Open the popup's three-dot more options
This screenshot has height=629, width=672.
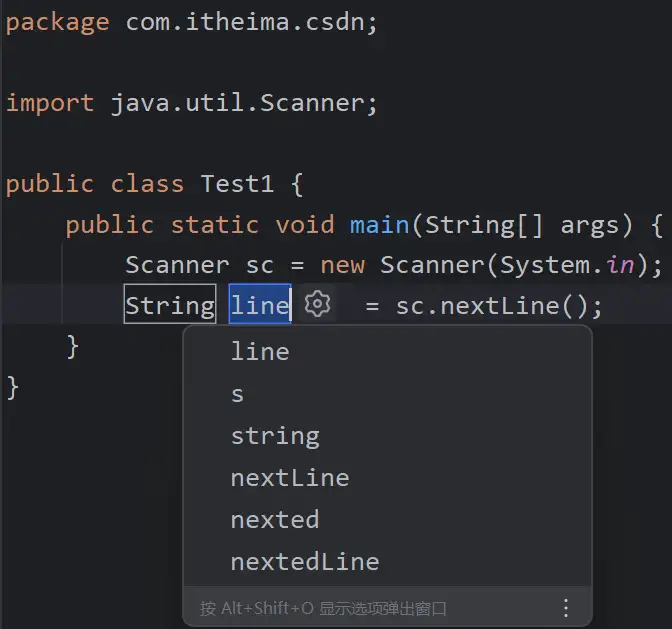(566, 607)
